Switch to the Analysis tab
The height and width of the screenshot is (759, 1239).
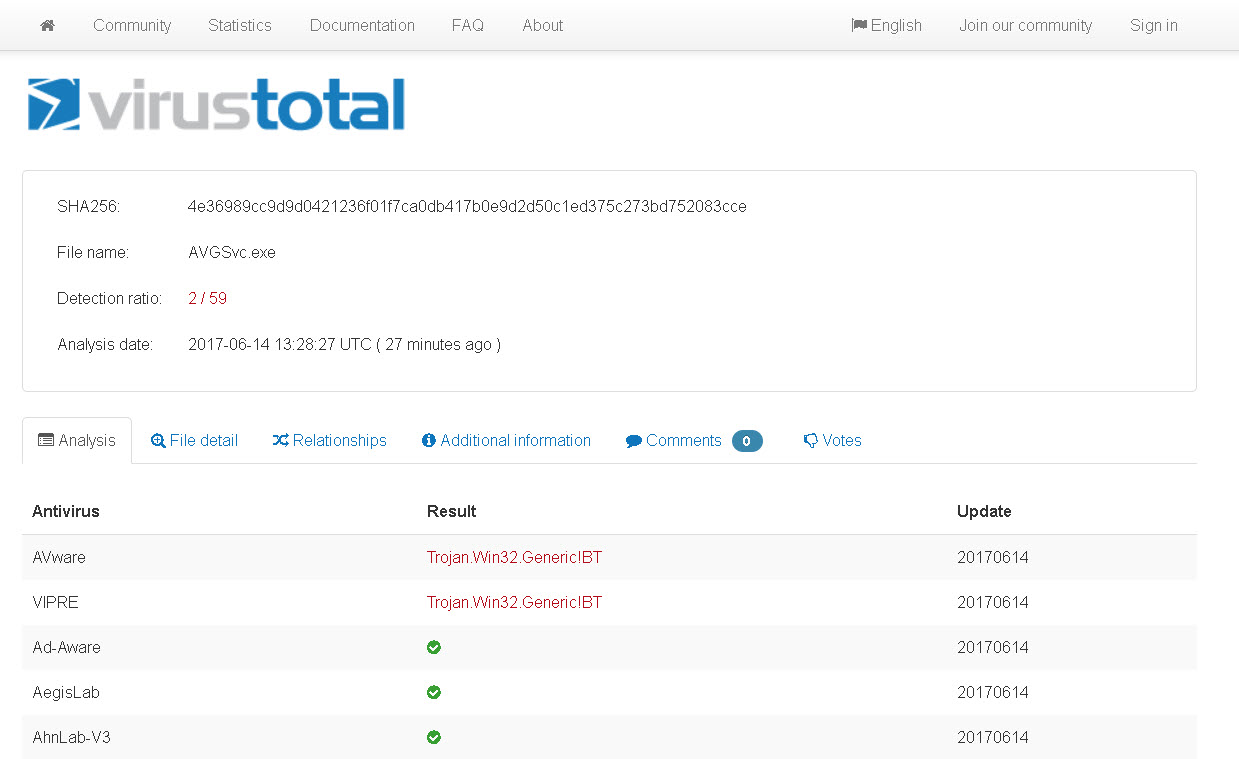pos(77,440)
